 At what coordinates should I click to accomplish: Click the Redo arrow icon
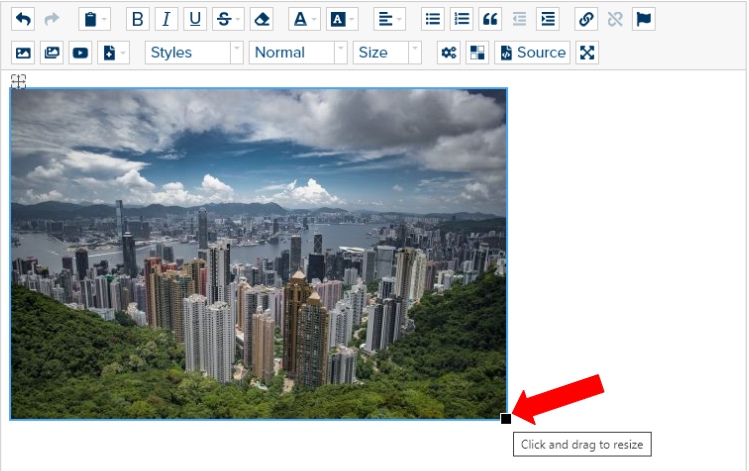click(x=52, y=19)
